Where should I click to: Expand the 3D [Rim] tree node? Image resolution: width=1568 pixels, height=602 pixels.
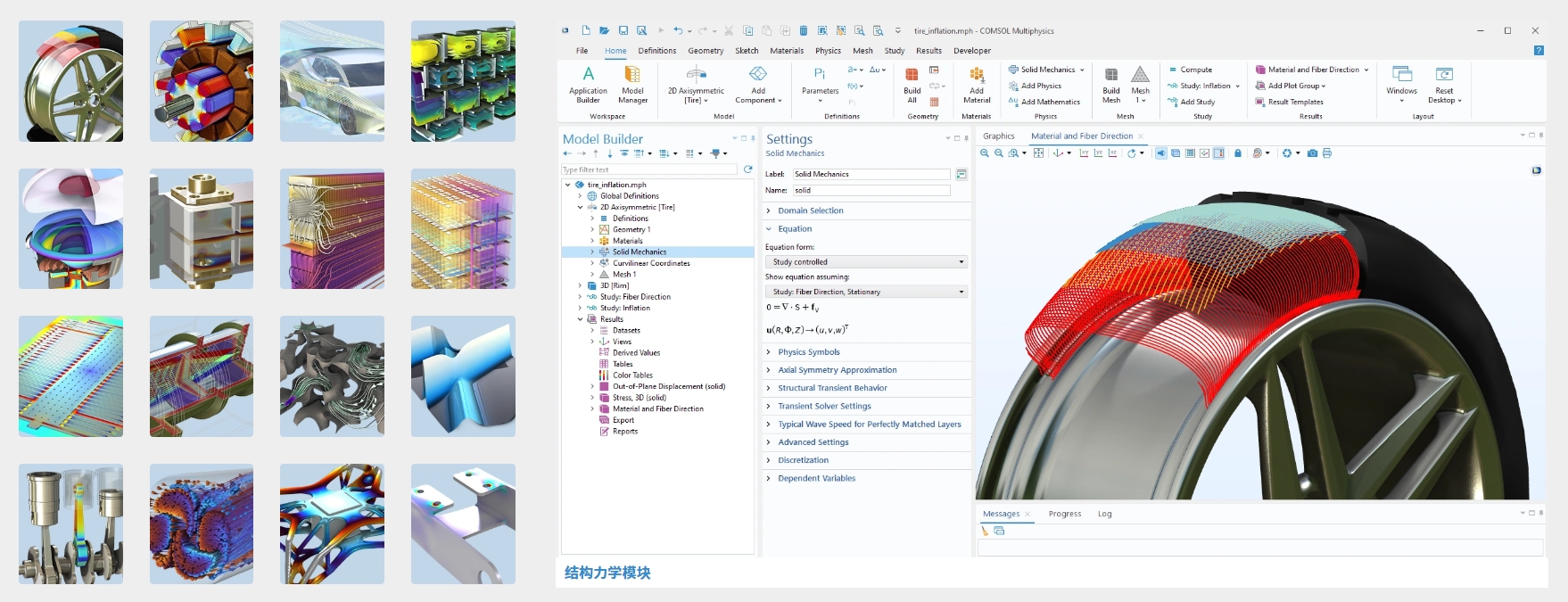click(x=580, y=285)
